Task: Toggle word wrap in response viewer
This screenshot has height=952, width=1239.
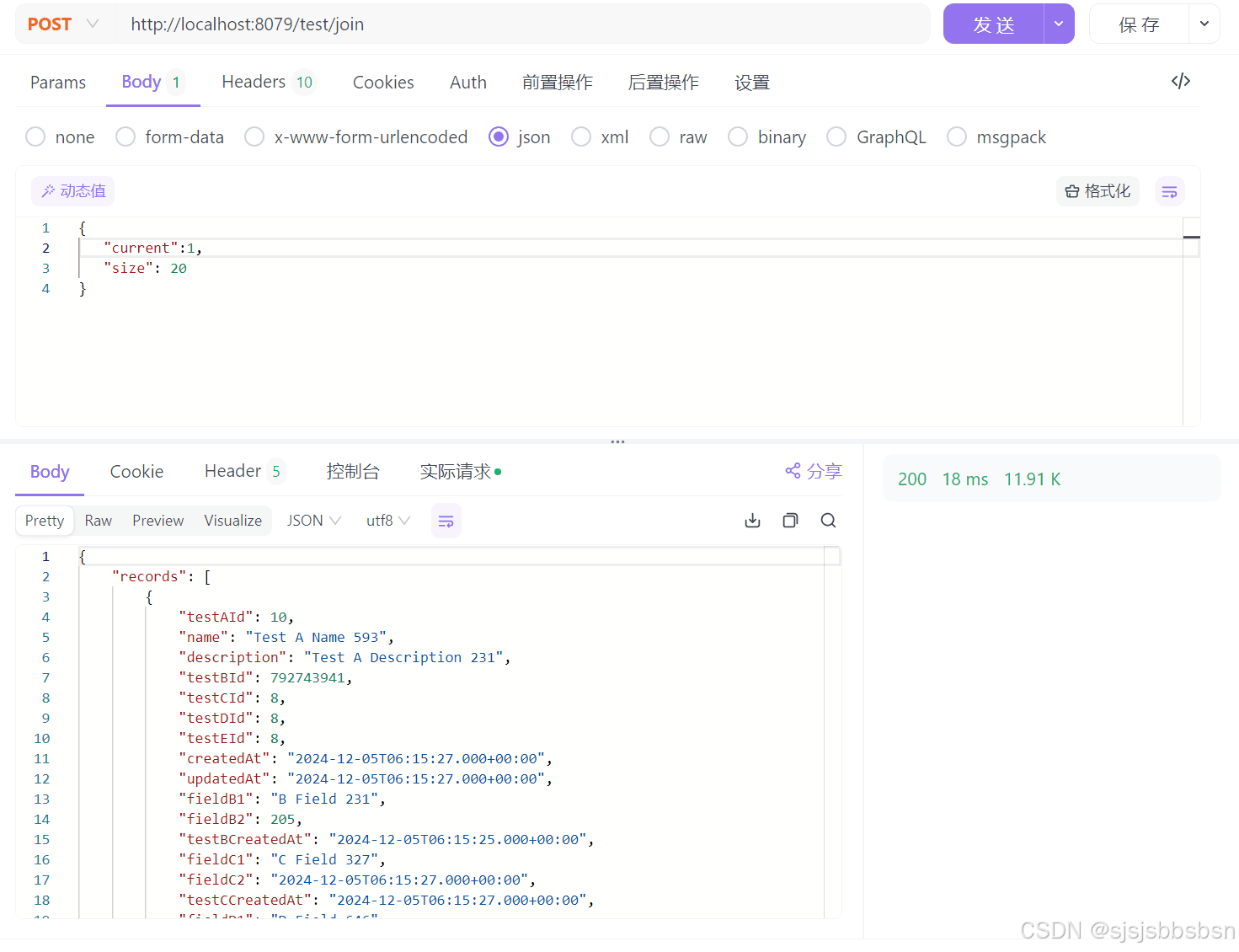Action: pos(446,521)
